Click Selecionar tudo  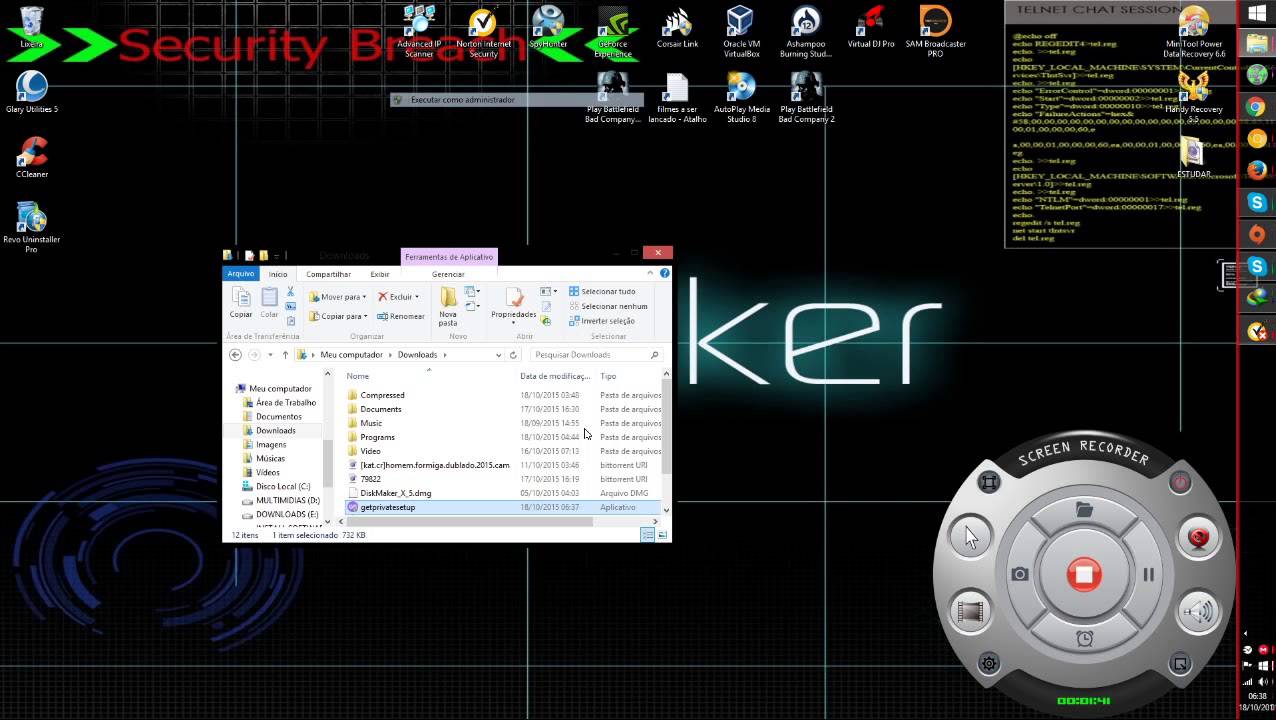coord(603,291)
